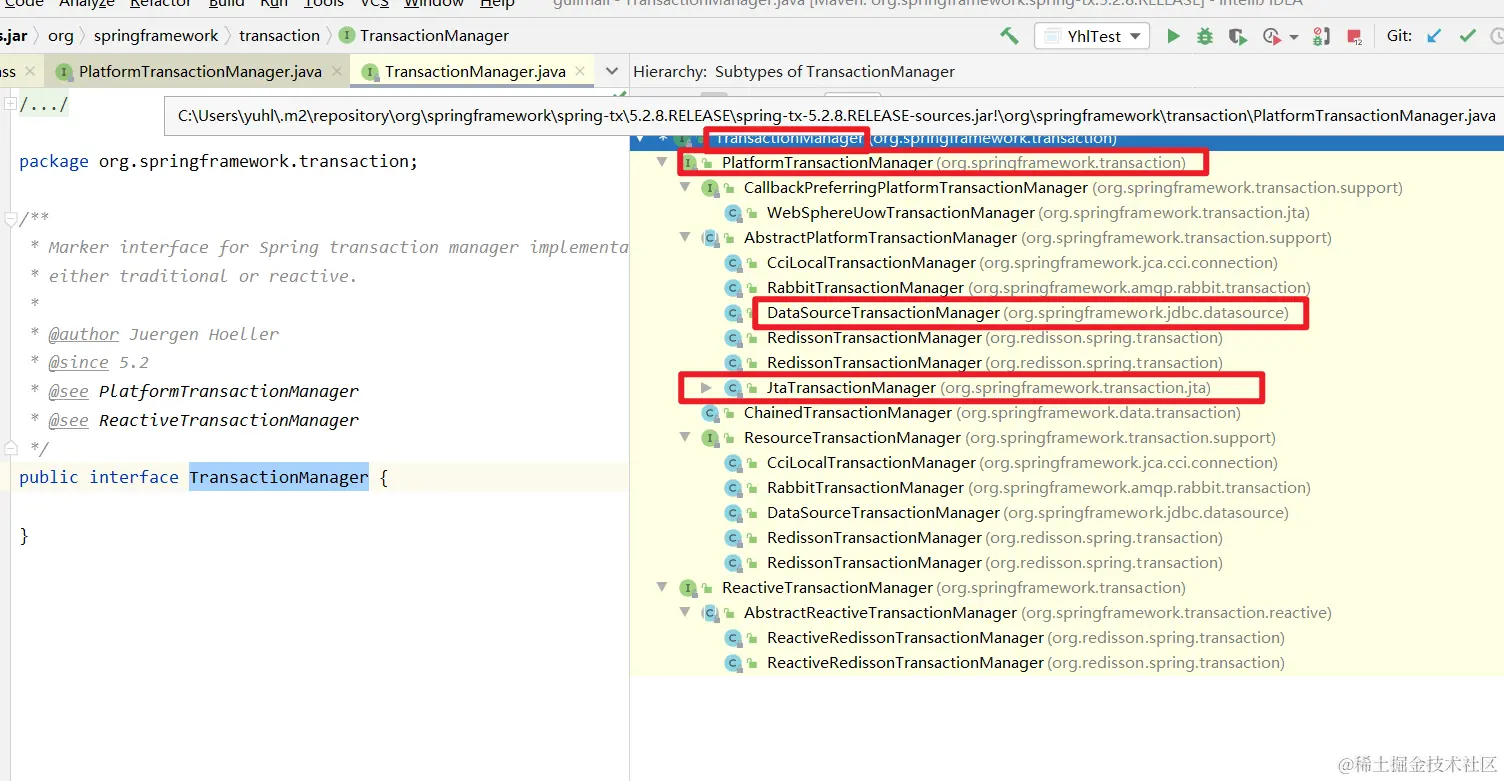This screenshot has height=781, width=1504.
Task: Click highlighted TransactionManager identifier in code
Action: (x=279, y=477)
